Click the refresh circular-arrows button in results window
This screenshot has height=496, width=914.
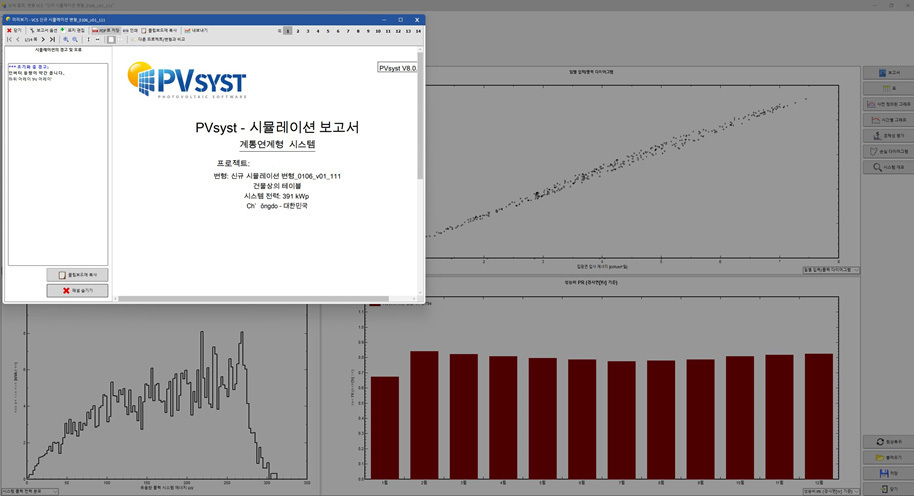(888, 442)
